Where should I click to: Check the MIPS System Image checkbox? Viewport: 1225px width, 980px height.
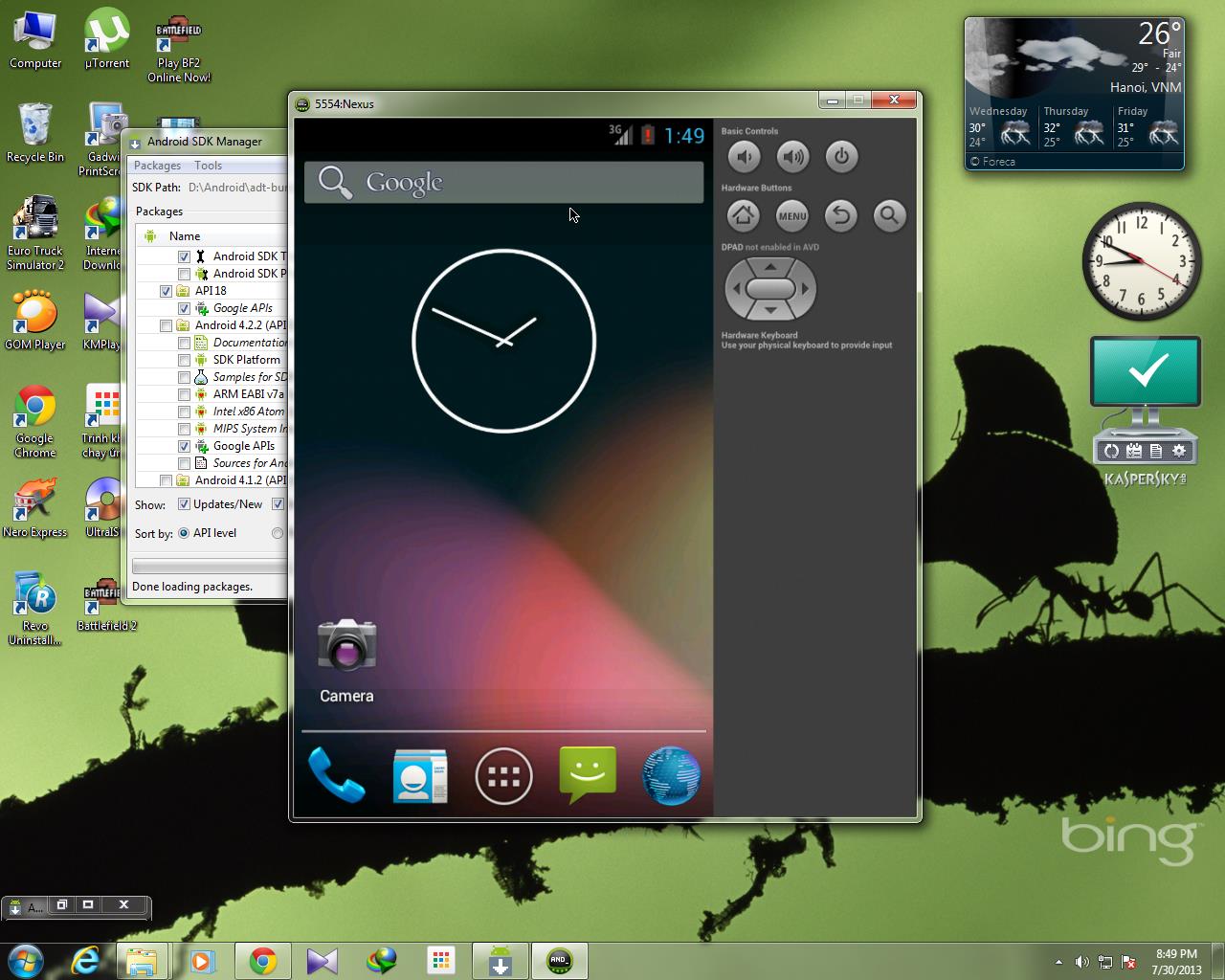pos(184,429)
